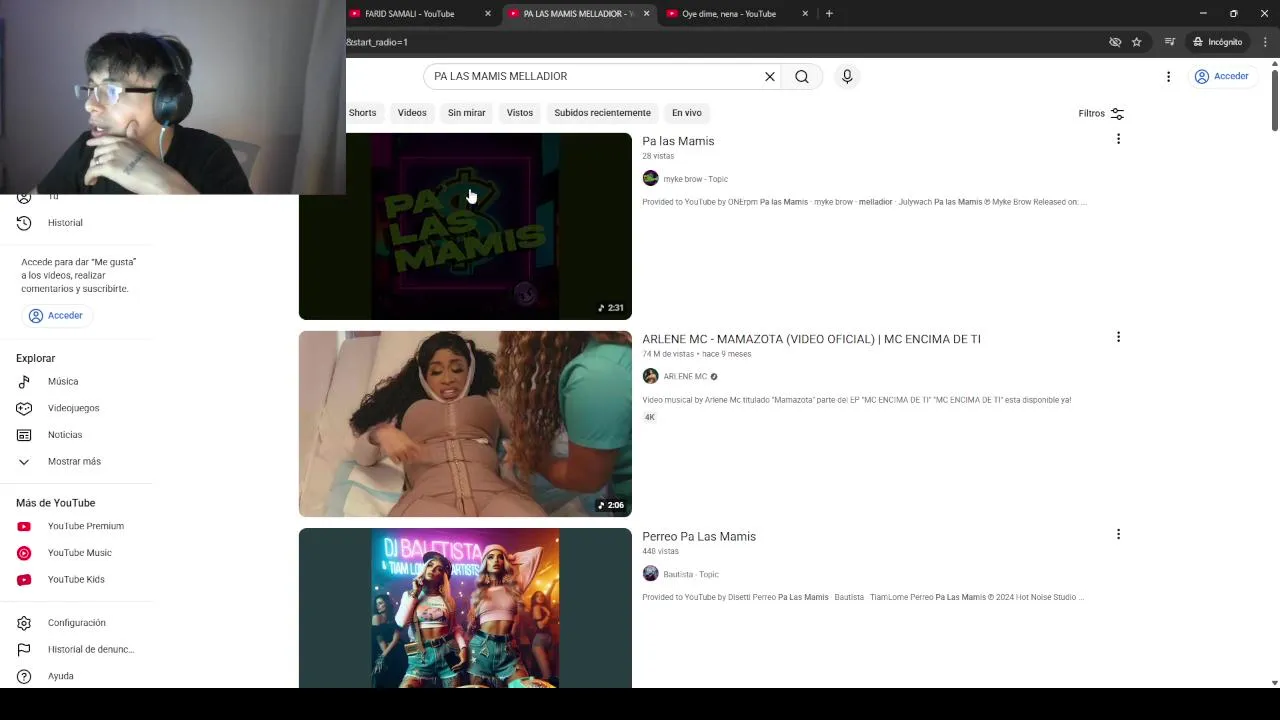Open the Filtros panel
This screenshot has width=1280, height=720.
(x=1101, y=114)
